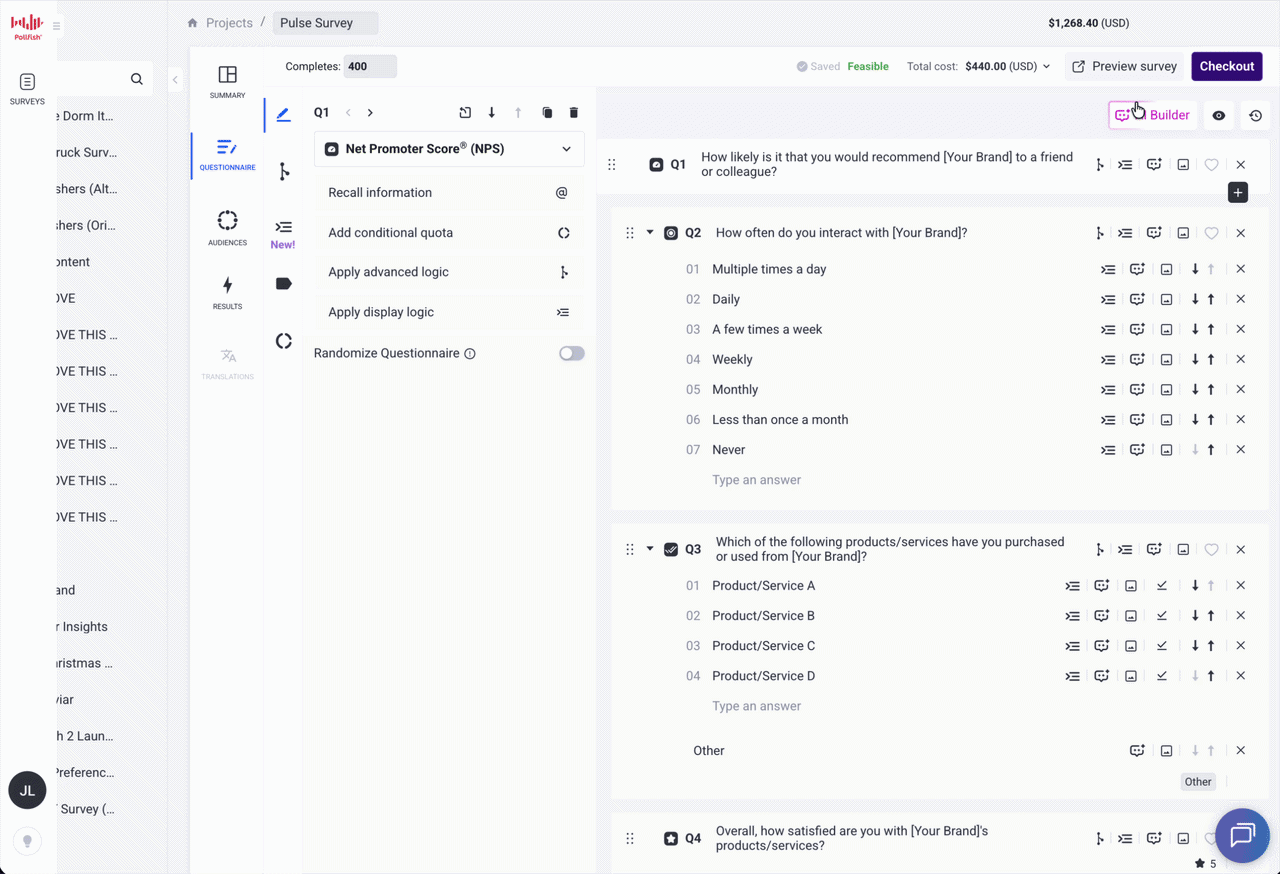
Task: Toggle checkmark for Product/Service B
Action: 1162,616
